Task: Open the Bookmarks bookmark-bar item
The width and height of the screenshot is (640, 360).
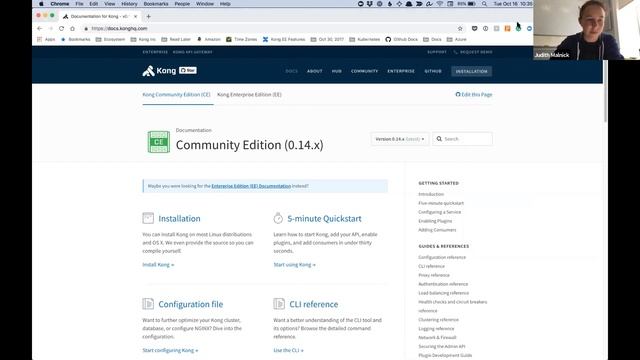Action: [x=76, y=40]
